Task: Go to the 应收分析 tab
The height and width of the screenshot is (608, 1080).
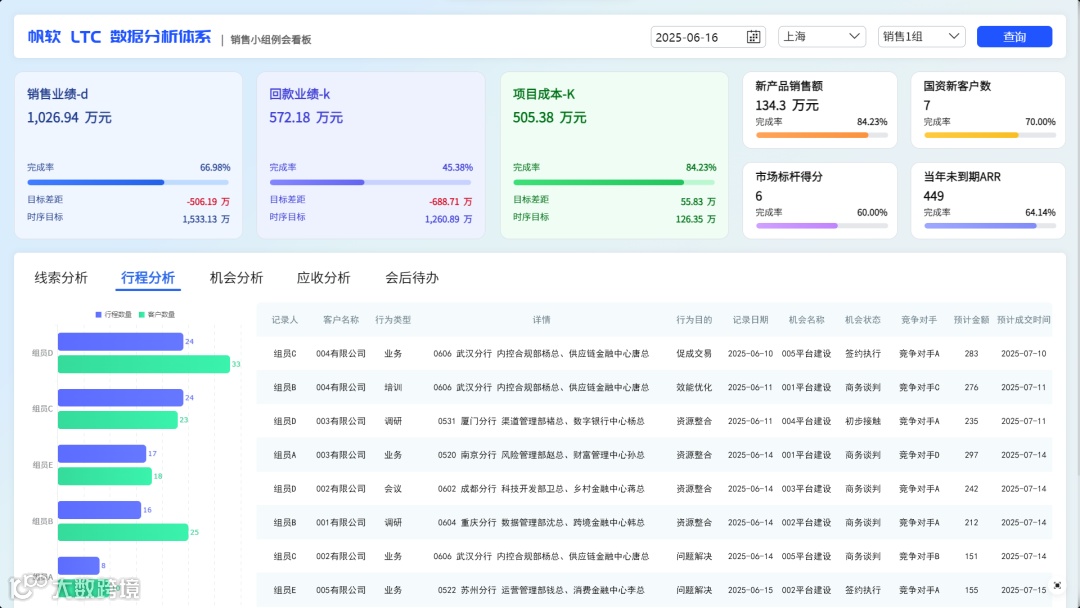Action: pos(324,277)
